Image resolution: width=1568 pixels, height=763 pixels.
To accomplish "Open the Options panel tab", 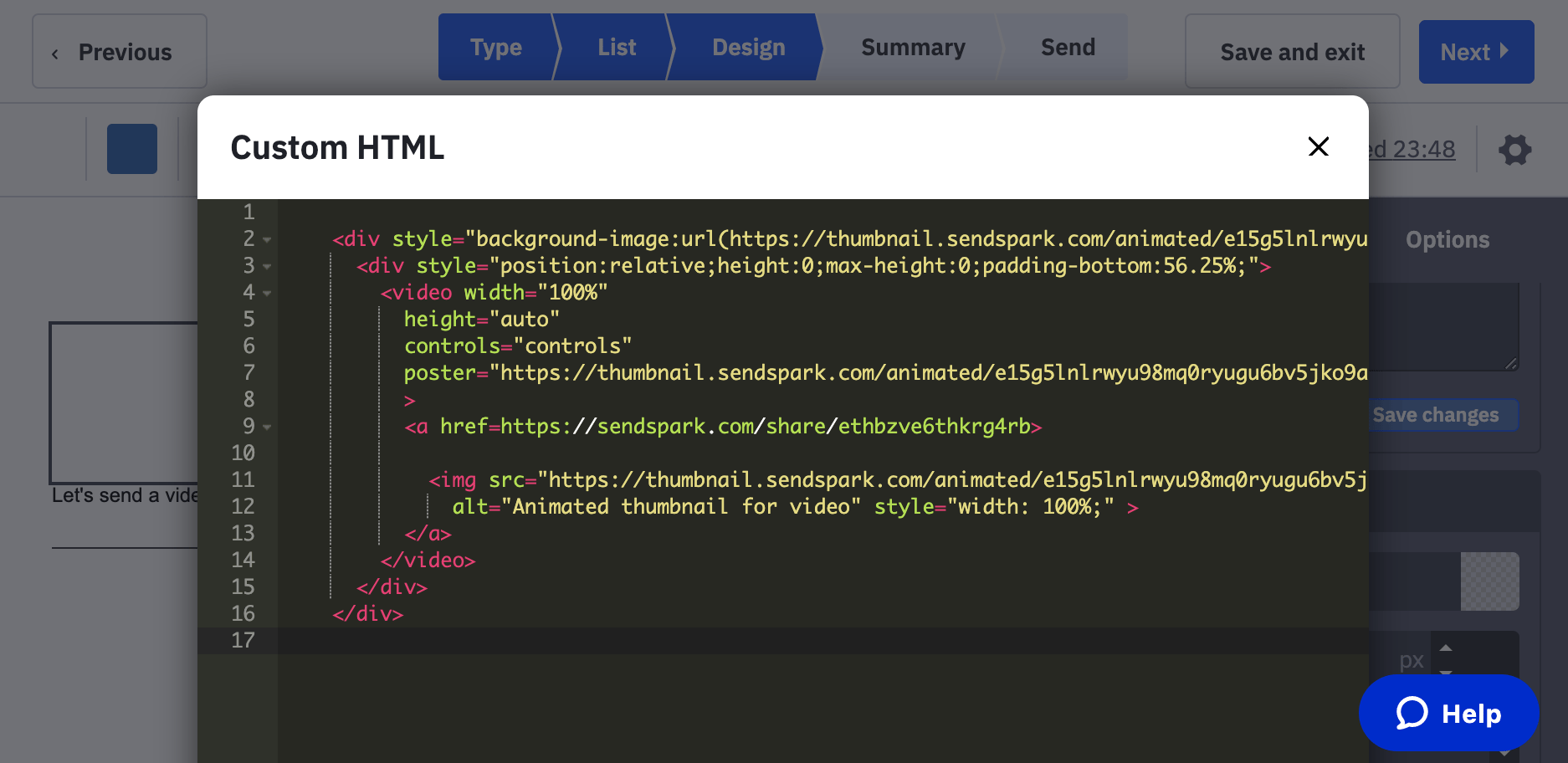I will [1448, 240].
